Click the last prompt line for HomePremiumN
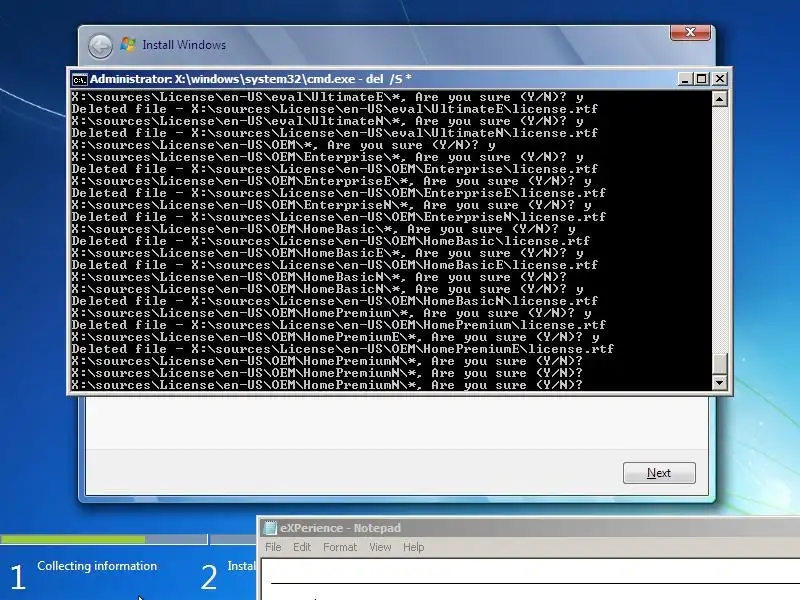This screenshot has height=600, width=800. pyautogui.click(x=327, y=385)
